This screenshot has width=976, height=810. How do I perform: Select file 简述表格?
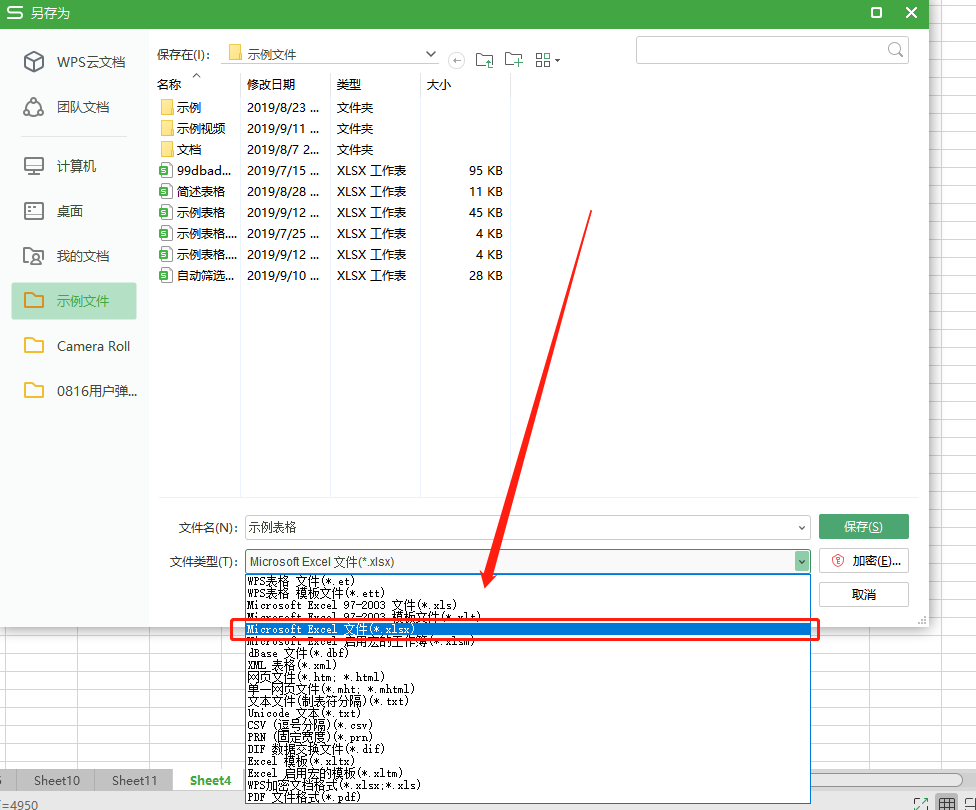click(192, 192)
